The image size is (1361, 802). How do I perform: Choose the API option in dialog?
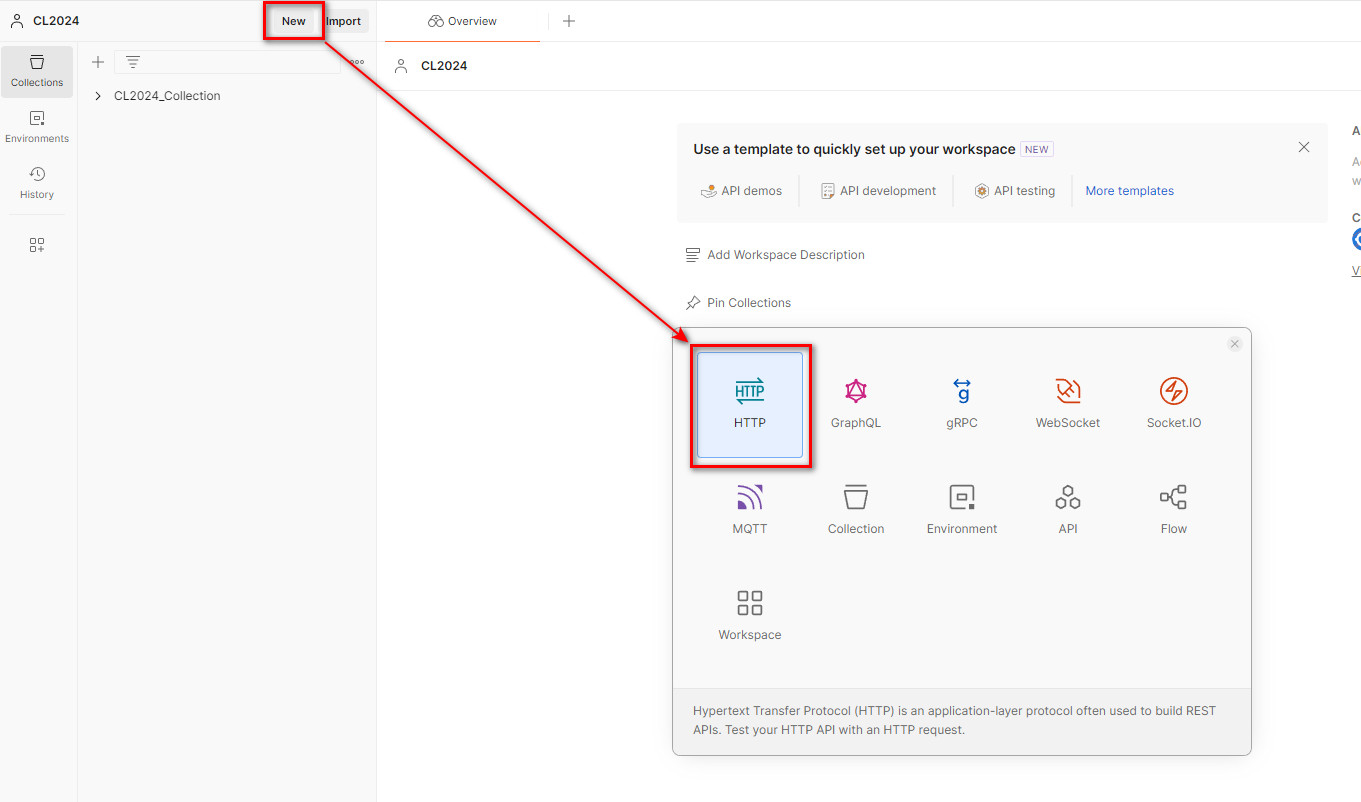coord(1068,510)
